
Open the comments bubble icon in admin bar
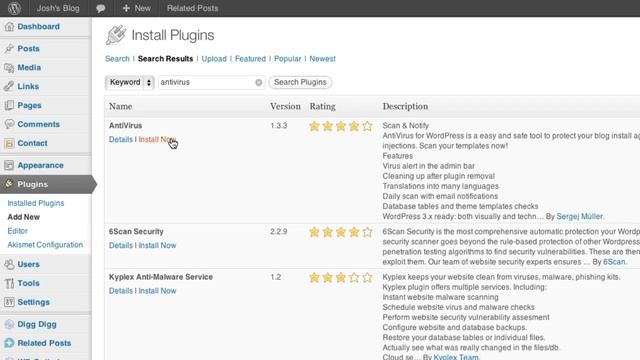[100, 8]
